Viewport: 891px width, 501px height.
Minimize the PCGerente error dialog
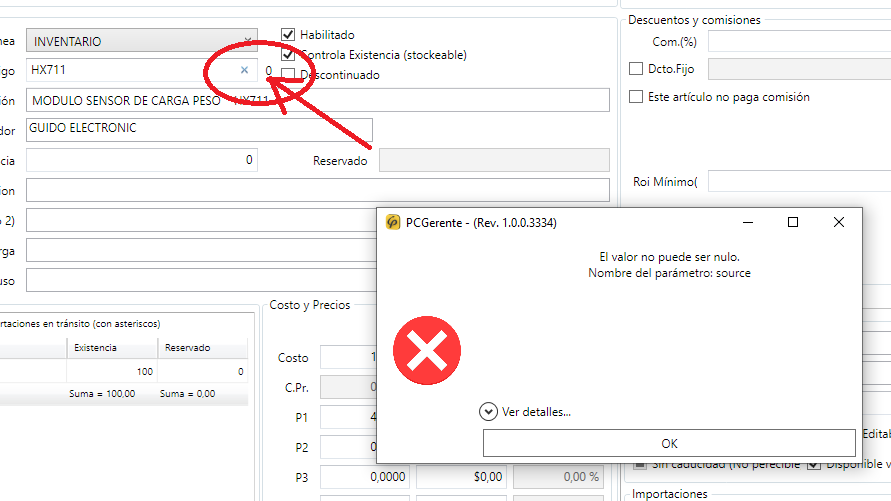[x=747, y=223]
